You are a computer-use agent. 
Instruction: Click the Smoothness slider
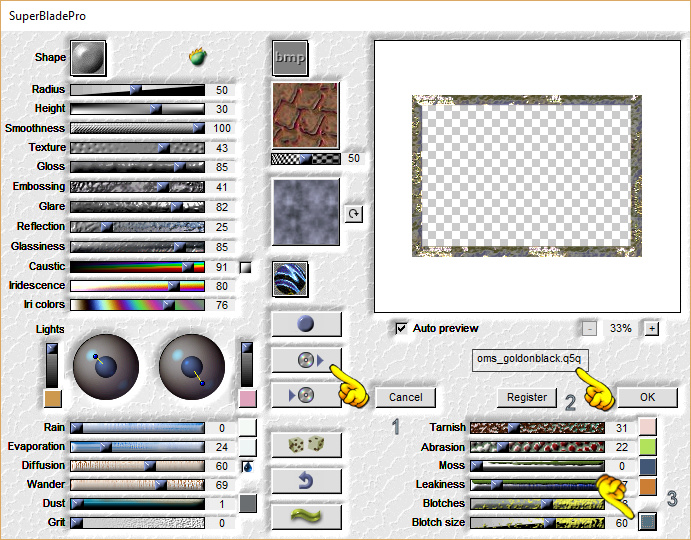pyautogui.click(x=137, y=128)
